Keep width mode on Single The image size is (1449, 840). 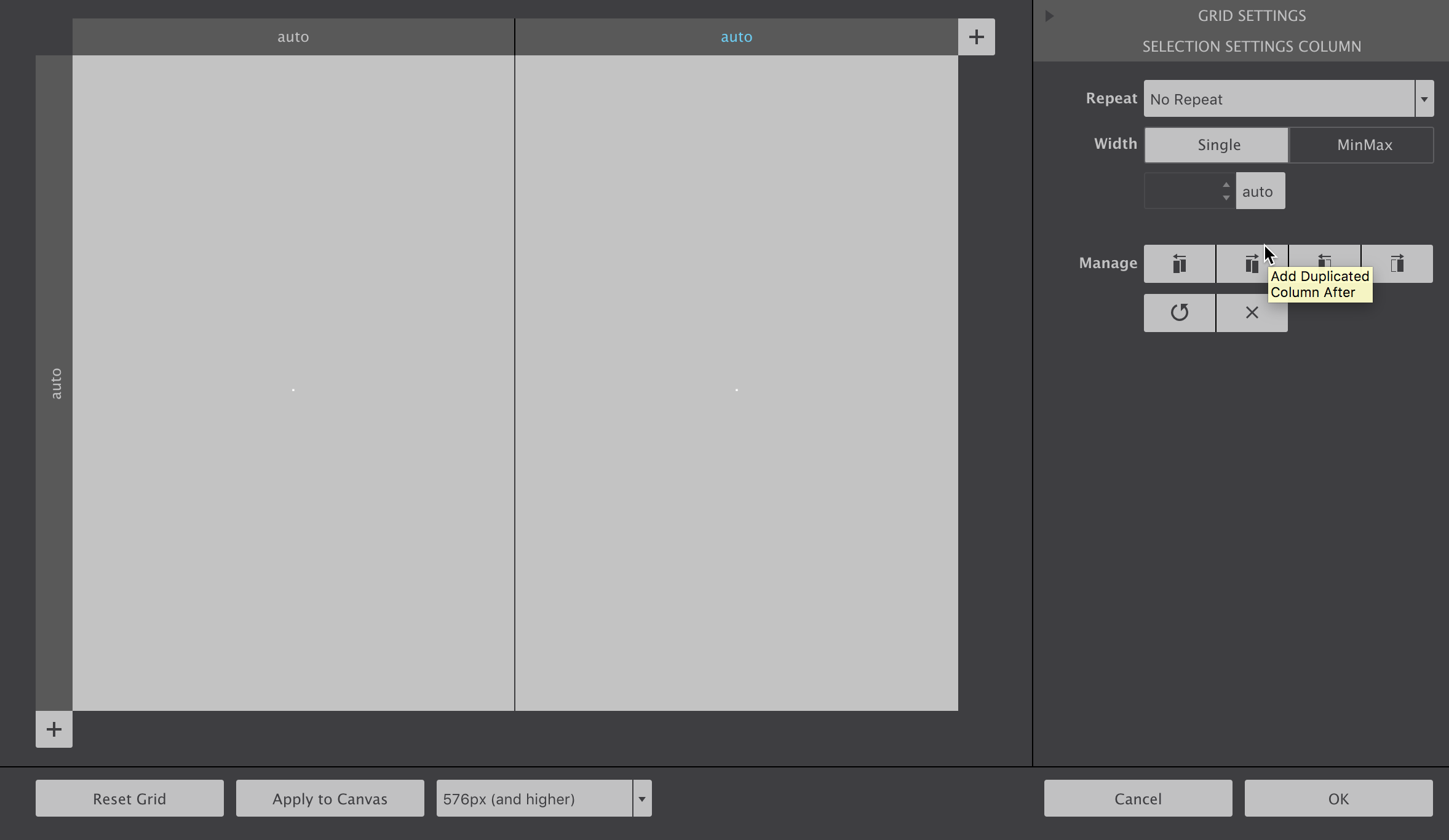(x=1215, y=145)
